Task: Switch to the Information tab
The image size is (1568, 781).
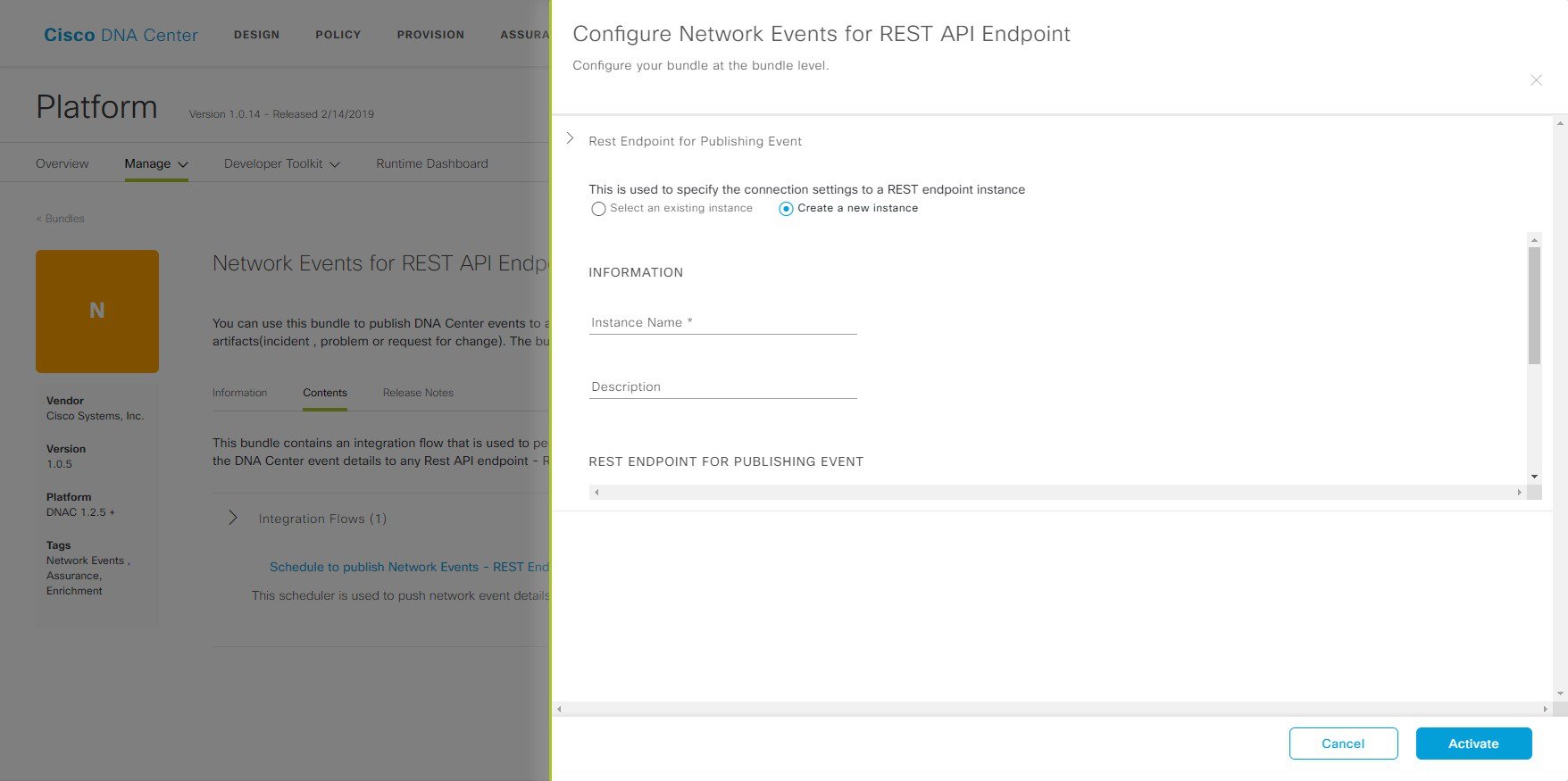Action: point(239,393)
